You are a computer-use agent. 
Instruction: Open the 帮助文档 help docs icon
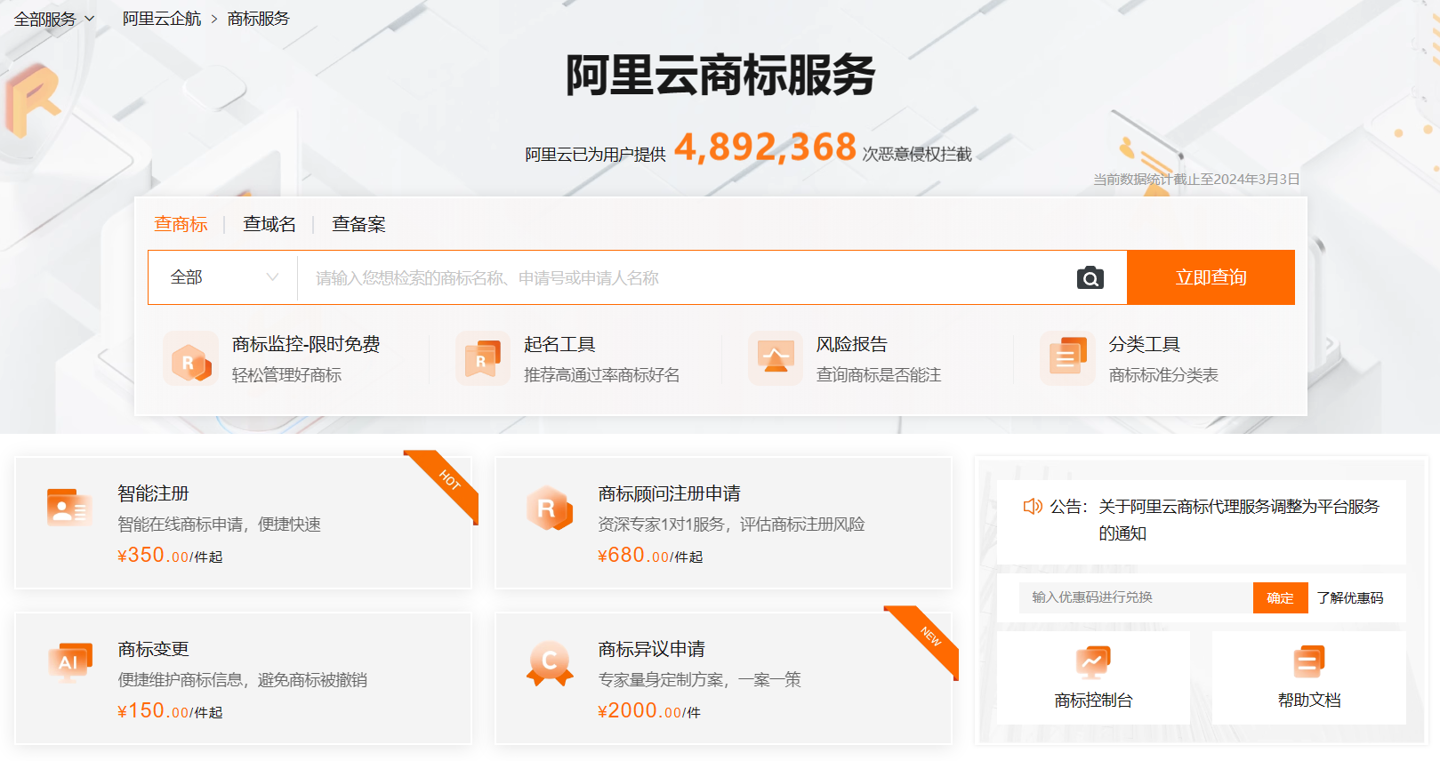coord(1308,661)
